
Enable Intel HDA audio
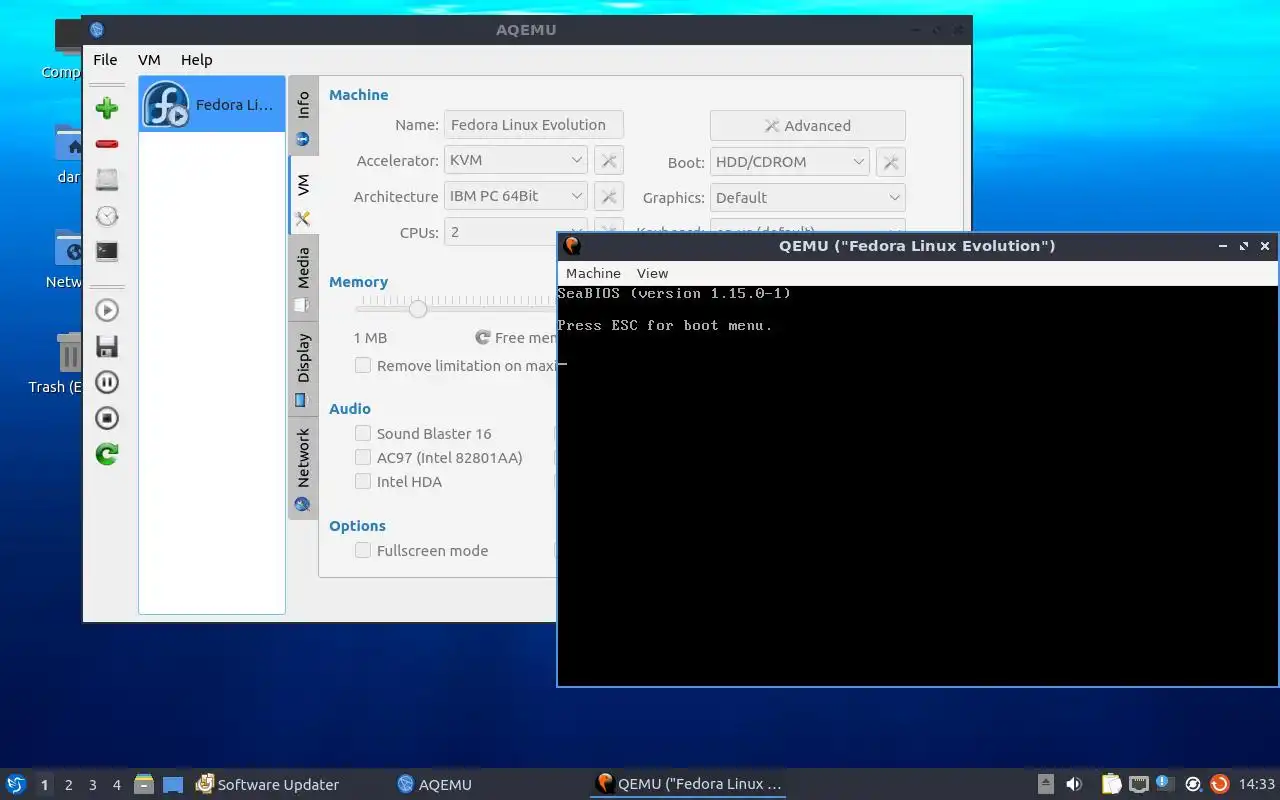(363, 481)
